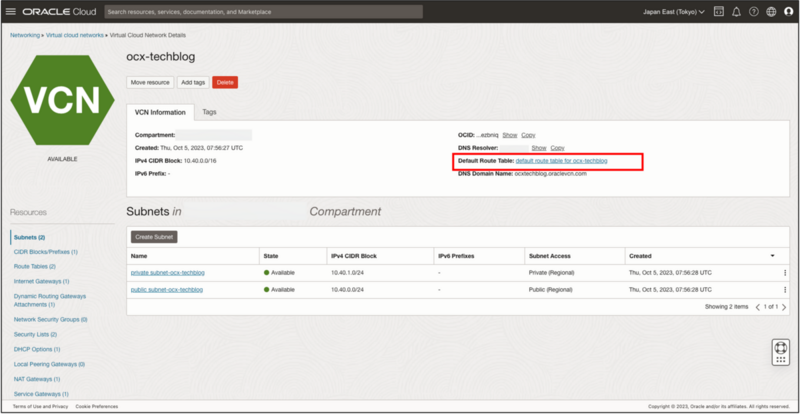
Task: Click the search resources input field
Action: pos(263,12)
